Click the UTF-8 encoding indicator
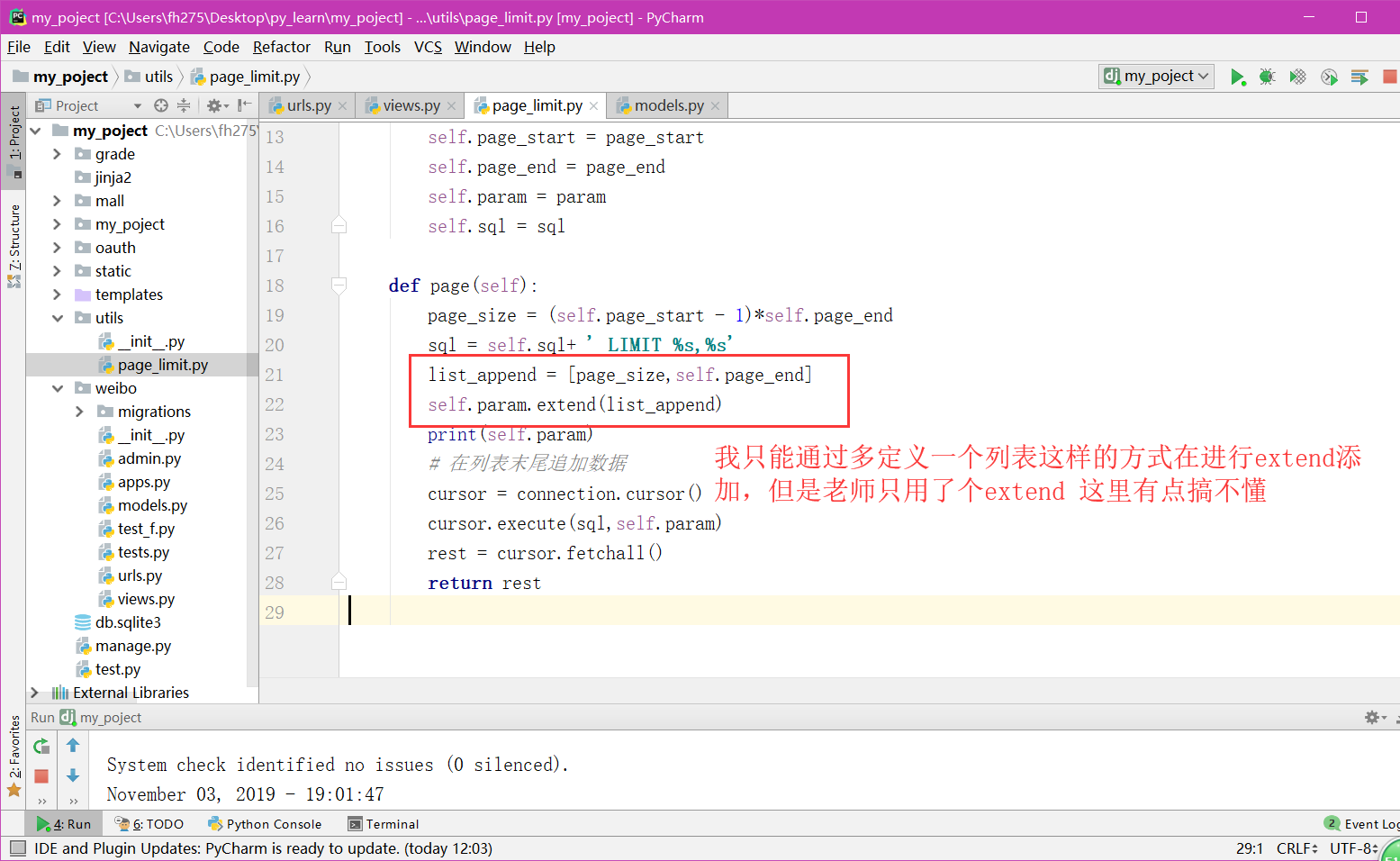This screenshot has height=861, width=1400. click(1353, 848)
